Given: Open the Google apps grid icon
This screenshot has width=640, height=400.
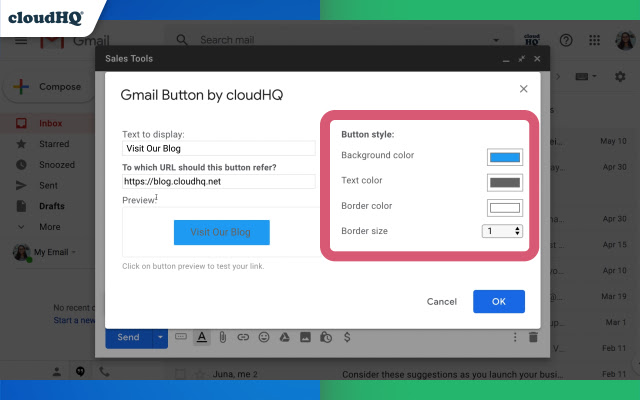Looking at the screenshot, I should coord(595,40).
